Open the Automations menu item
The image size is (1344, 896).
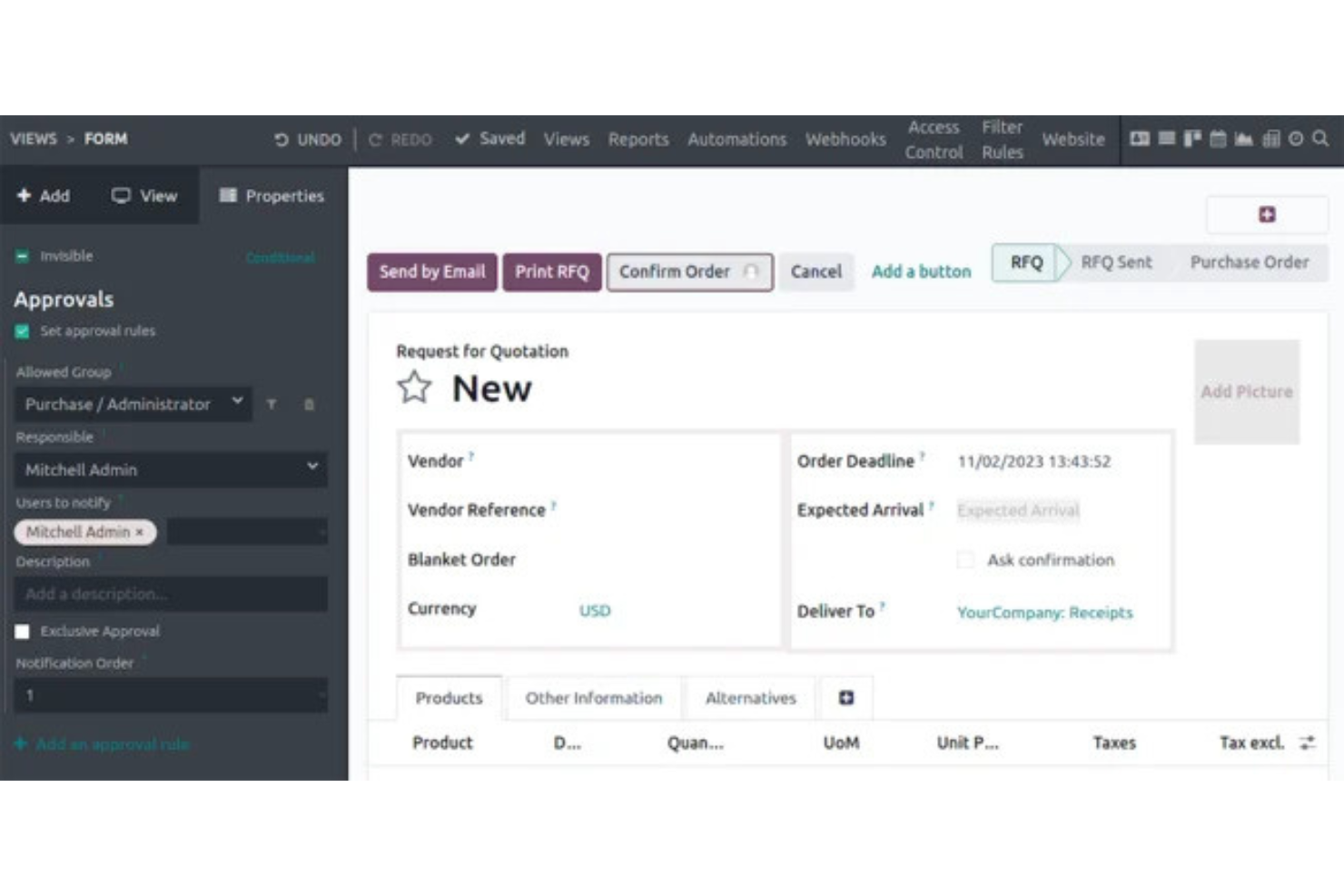(736, 139)
